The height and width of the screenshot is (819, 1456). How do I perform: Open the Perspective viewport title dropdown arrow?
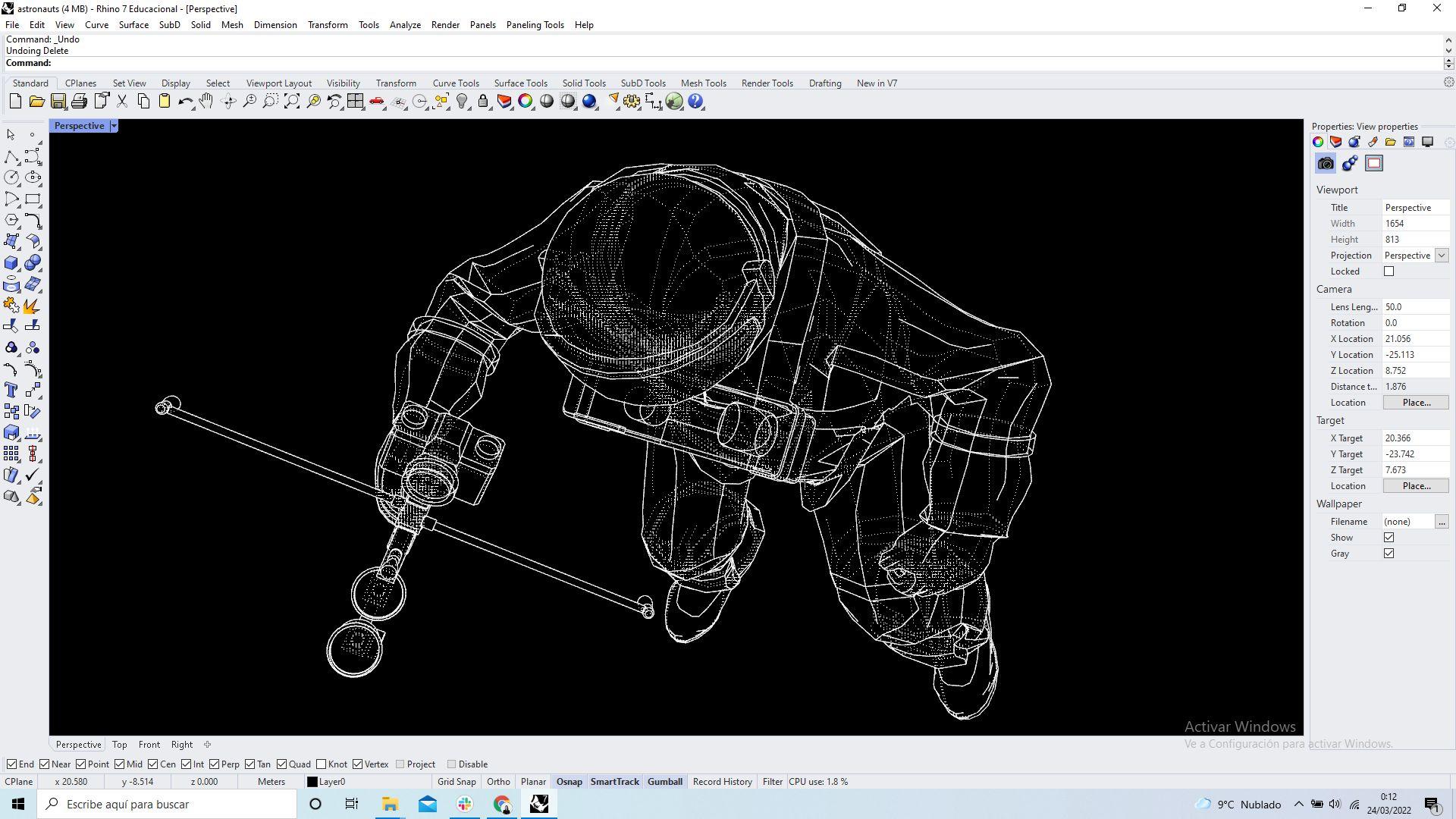(x=114, y=126)
